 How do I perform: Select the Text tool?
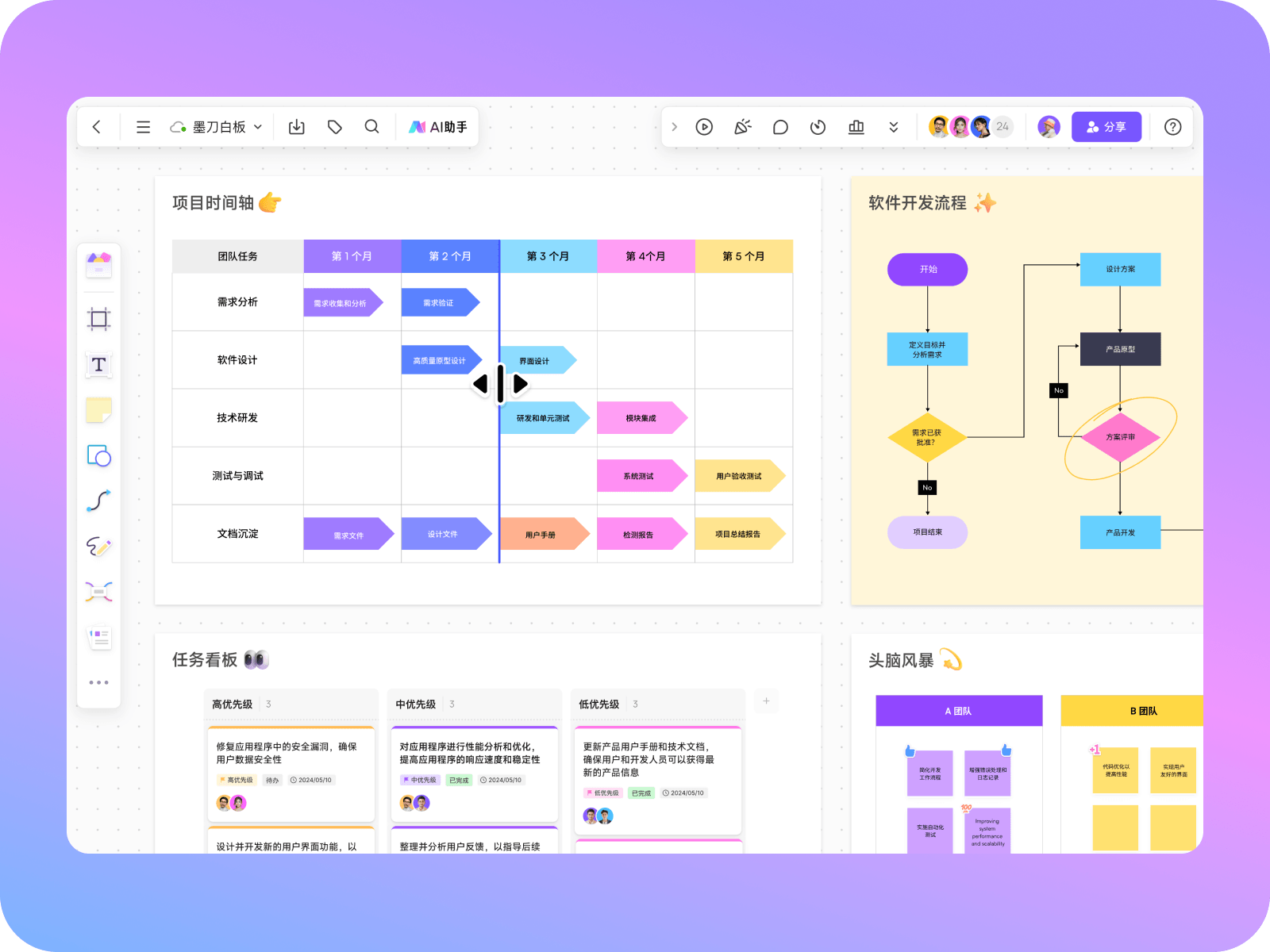tap(98, 364)
